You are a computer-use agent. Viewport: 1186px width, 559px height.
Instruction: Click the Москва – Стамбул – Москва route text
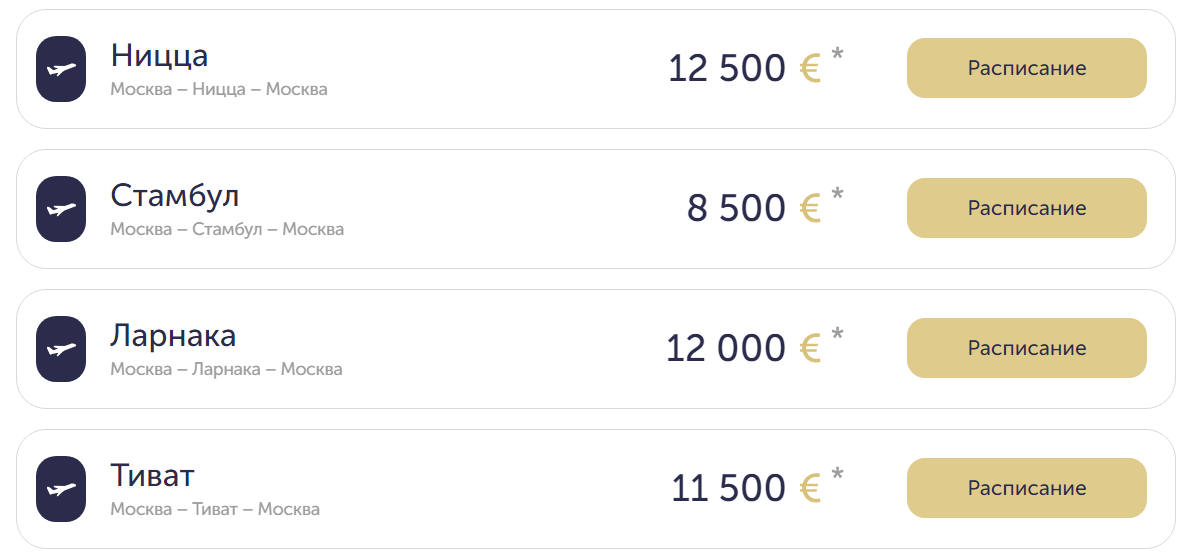227,230
